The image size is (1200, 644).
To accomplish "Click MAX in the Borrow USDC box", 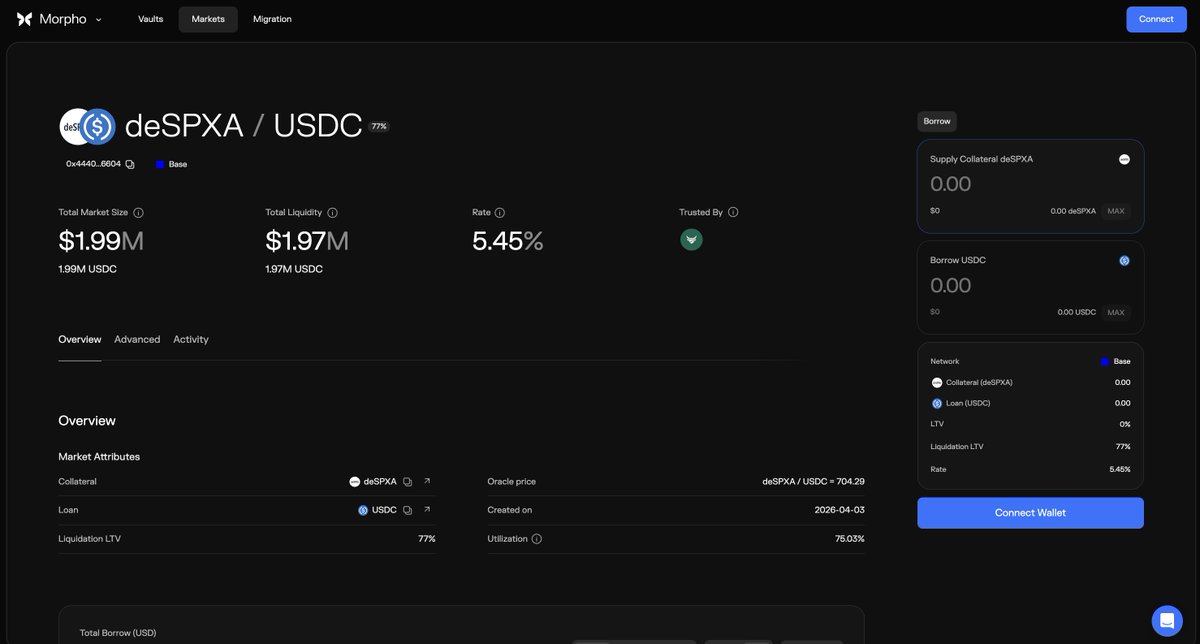I will point(1116,312).
